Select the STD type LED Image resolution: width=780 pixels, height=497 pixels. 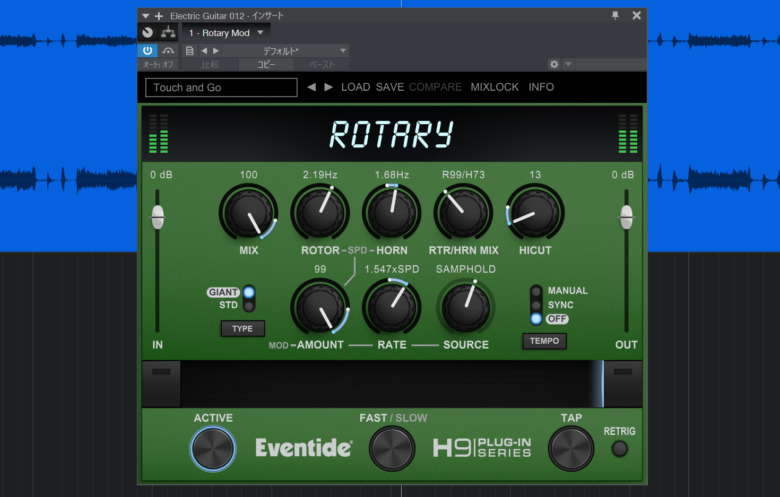pos(249,305)
